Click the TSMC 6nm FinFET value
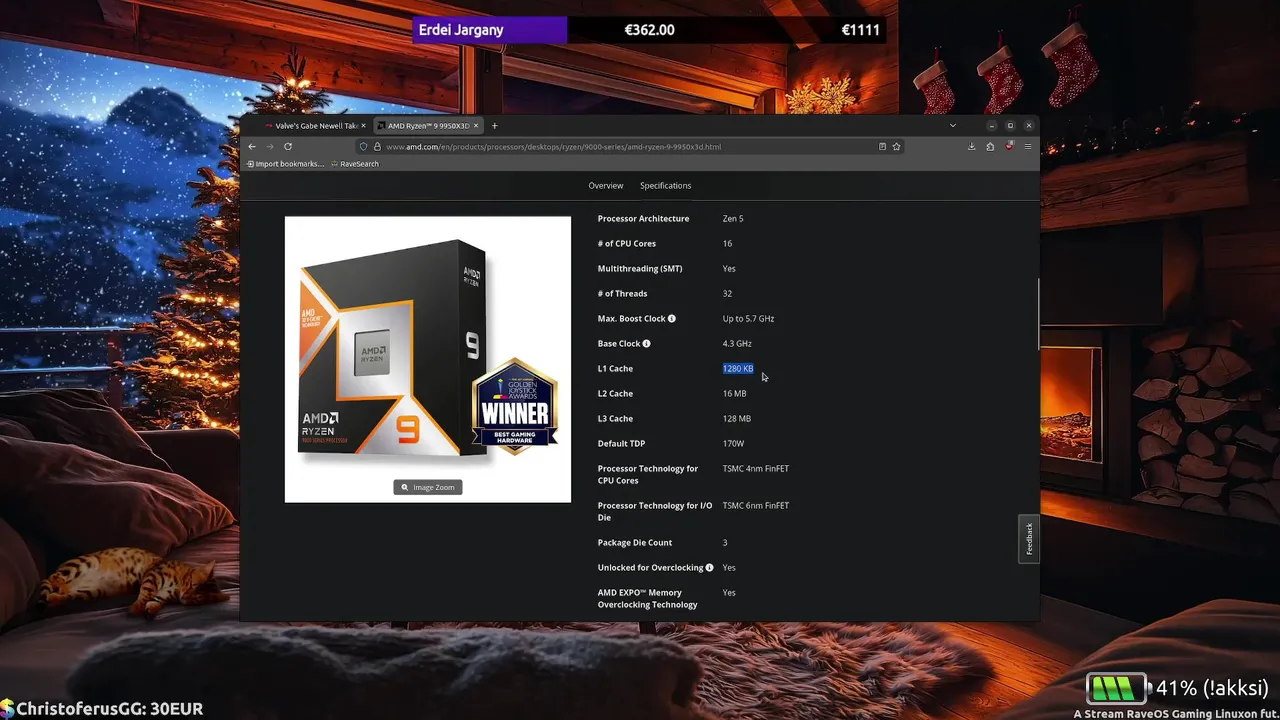The height and width of the screenshot is (720, 1280). 756,505
